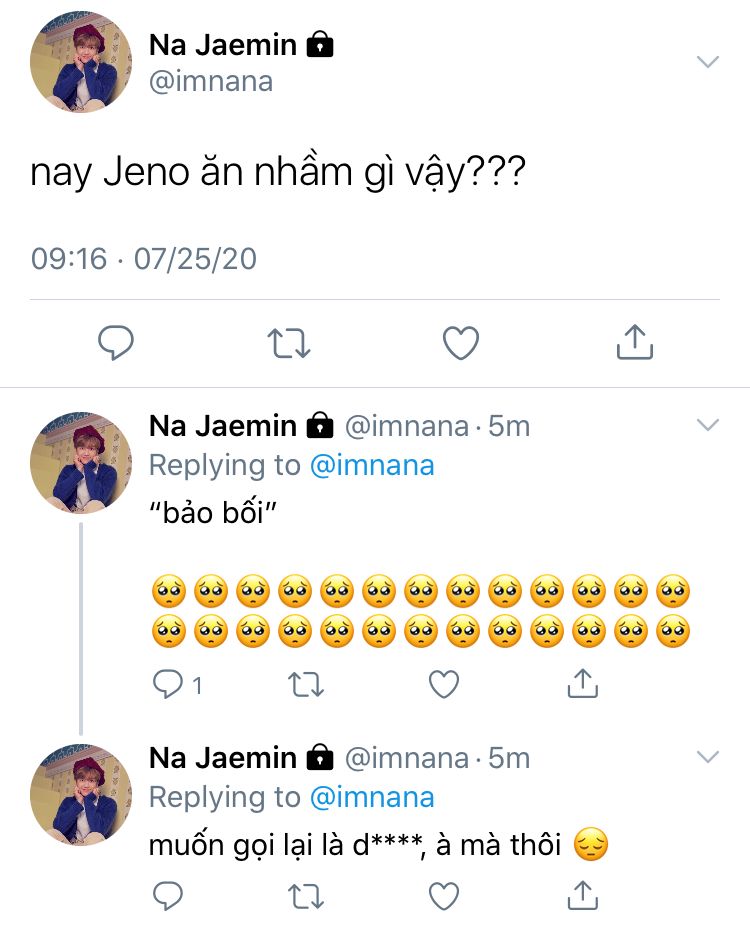Open Na Jaemin's profile picture on main tweet

point(81,64)
